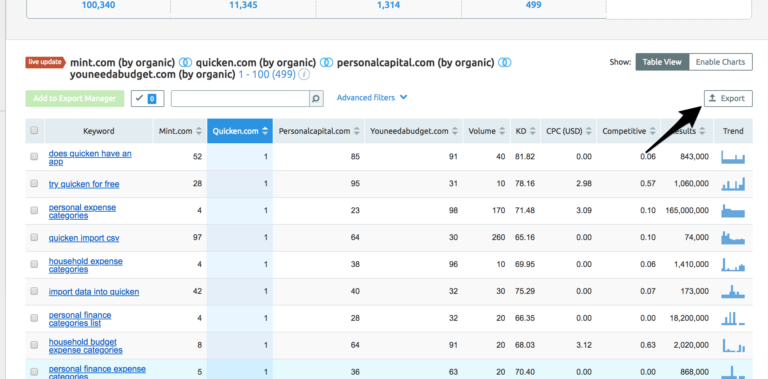768x379 pixels.
Task: Click Add to Export Manager button
Action: pyautogui.click(x=74, y=98)
